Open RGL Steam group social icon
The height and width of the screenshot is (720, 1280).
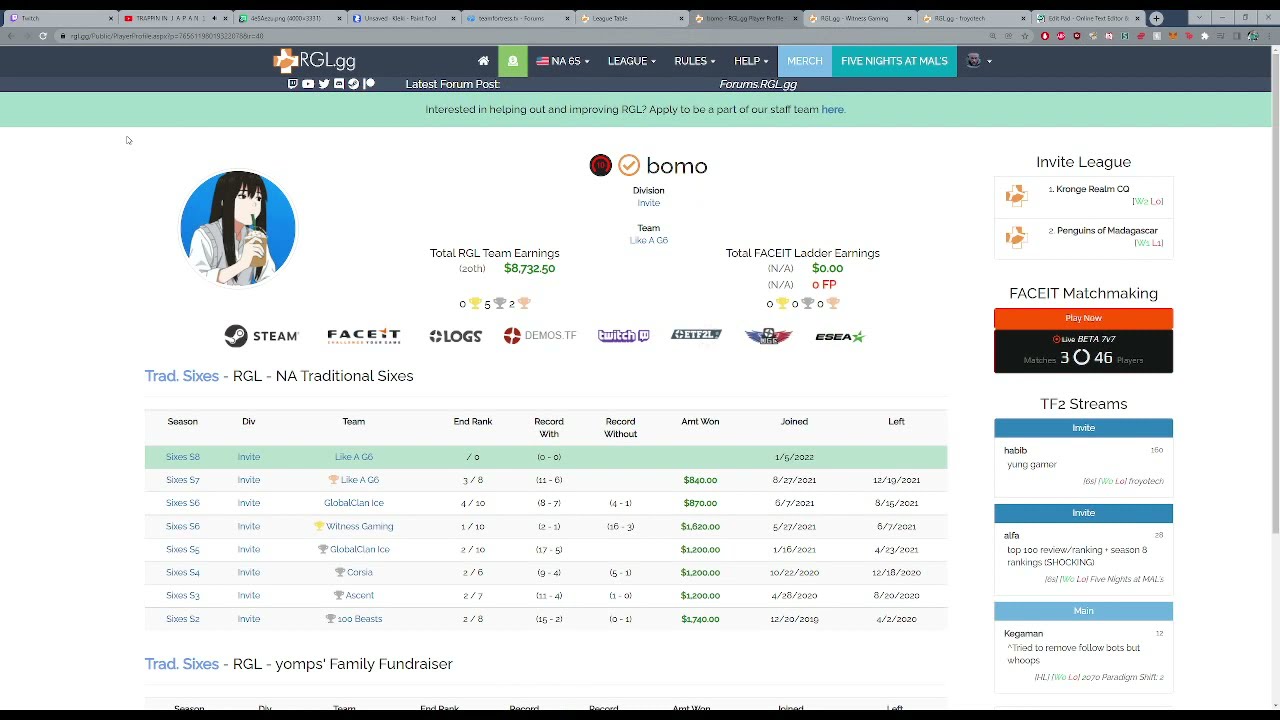point(353,84)
